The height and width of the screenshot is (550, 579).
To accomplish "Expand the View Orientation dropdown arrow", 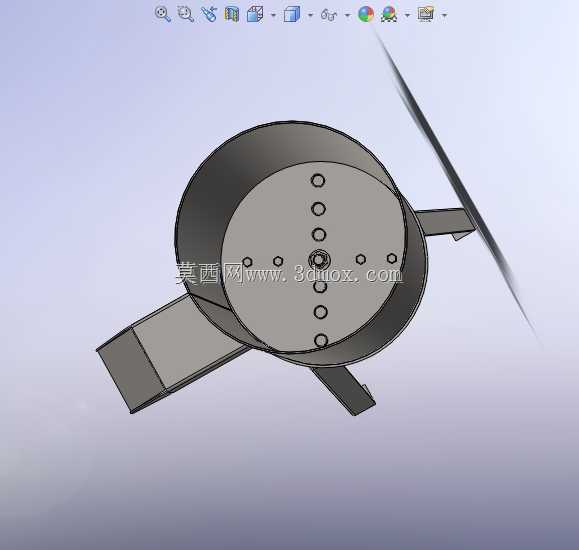I will pos(273,15).
